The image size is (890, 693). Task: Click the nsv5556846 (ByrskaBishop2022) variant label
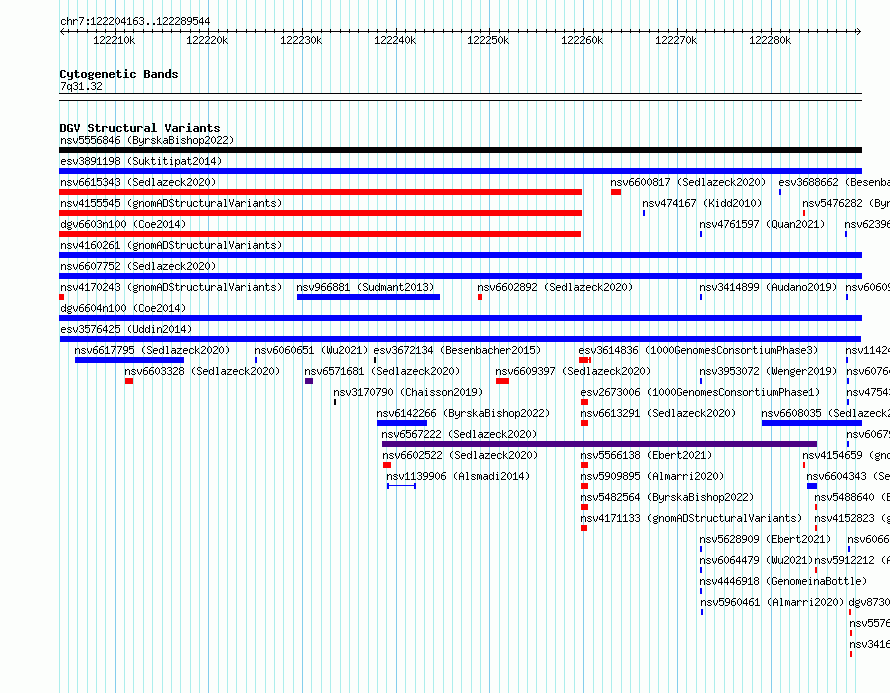147,140
